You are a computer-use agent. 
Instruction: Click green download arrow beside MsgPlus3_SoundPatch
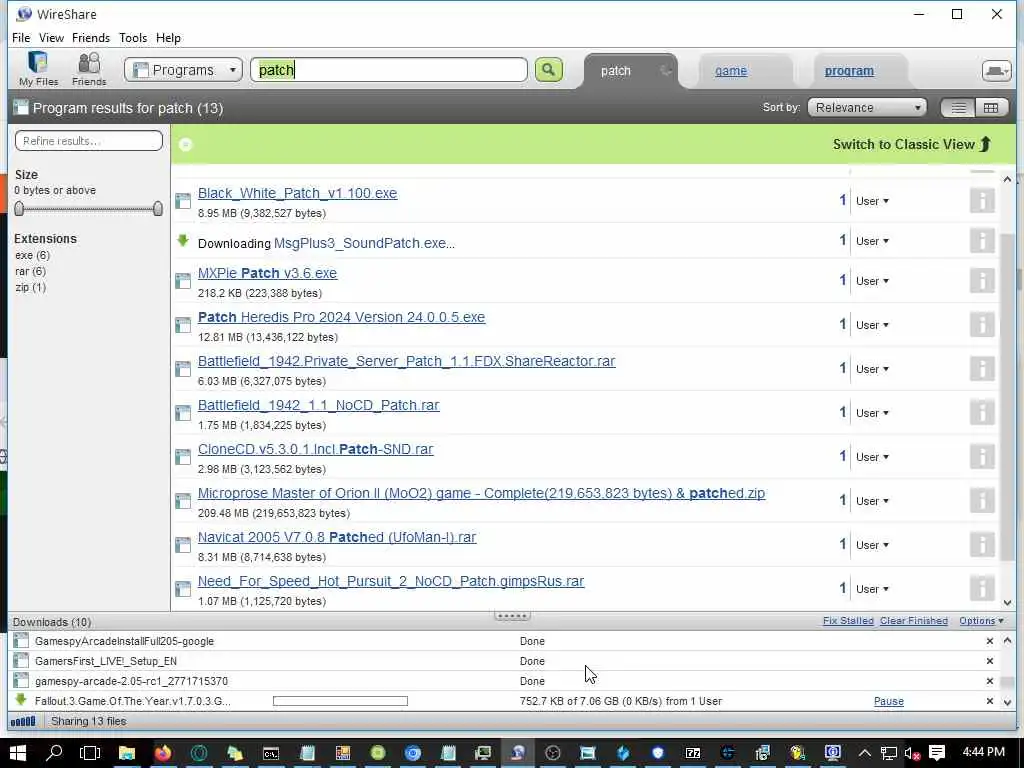pos(183,240)
